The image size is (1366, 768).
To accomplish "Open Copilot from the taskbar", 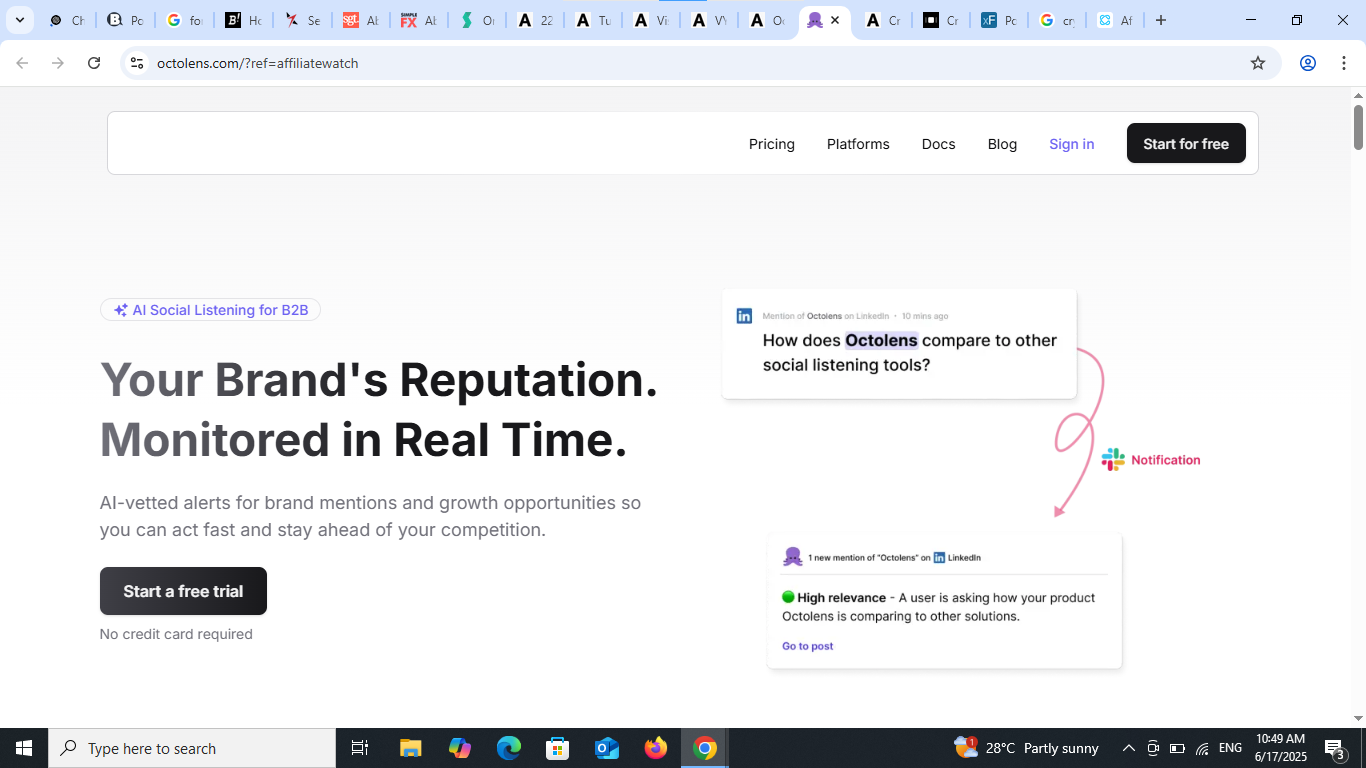I will tap(460, 748).
